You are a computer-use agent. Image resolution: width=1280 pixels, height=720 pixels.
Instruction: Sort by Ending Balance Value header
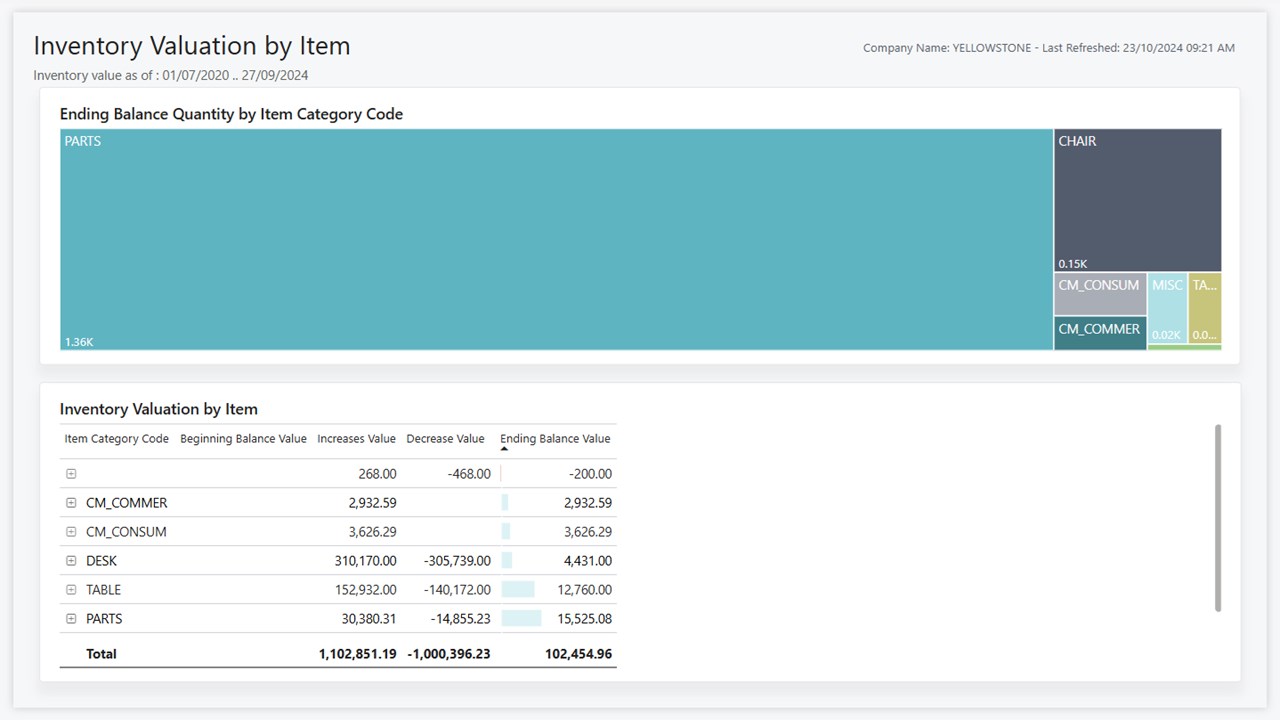555,439
